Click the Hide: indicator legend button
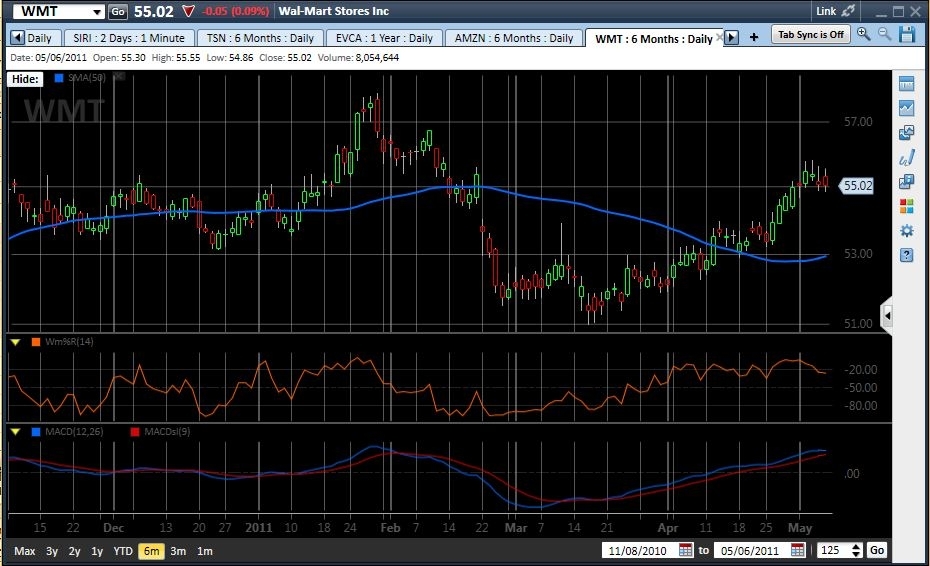The width and height of the screenshot is (930, 566). (25, 79)
